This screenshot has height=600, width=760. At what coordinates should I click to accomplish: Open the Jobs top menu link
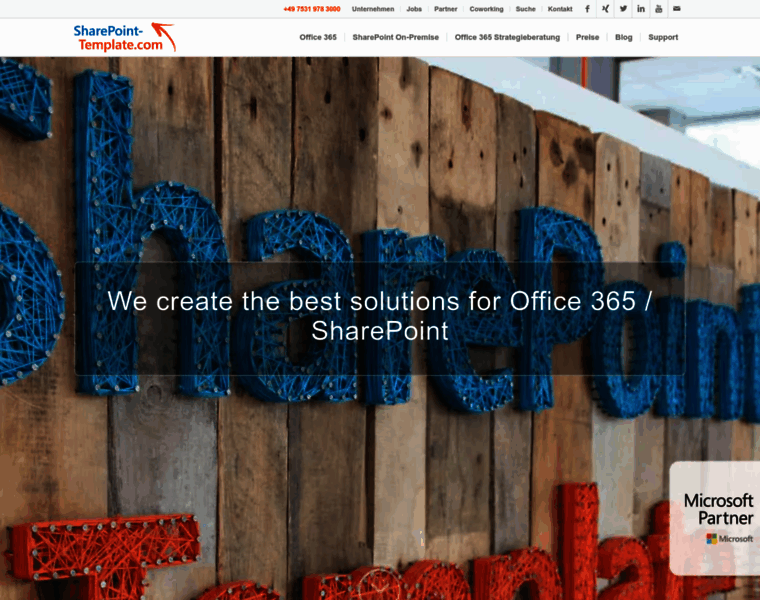[x=414, y=9]
